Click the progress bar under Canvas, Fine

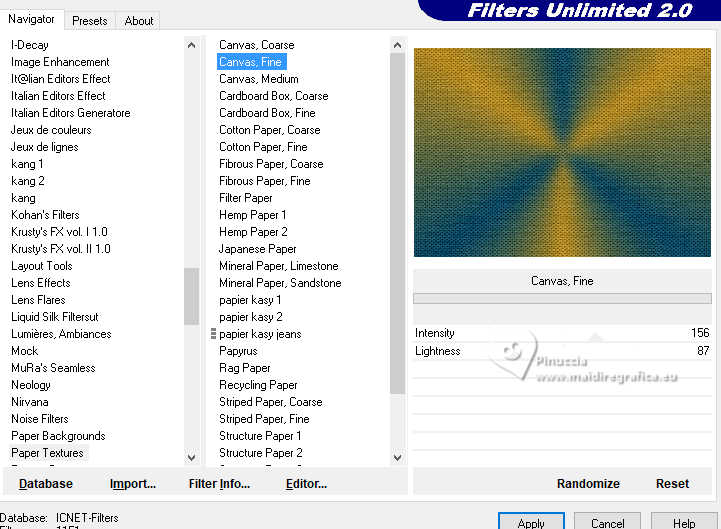[562, 299]
